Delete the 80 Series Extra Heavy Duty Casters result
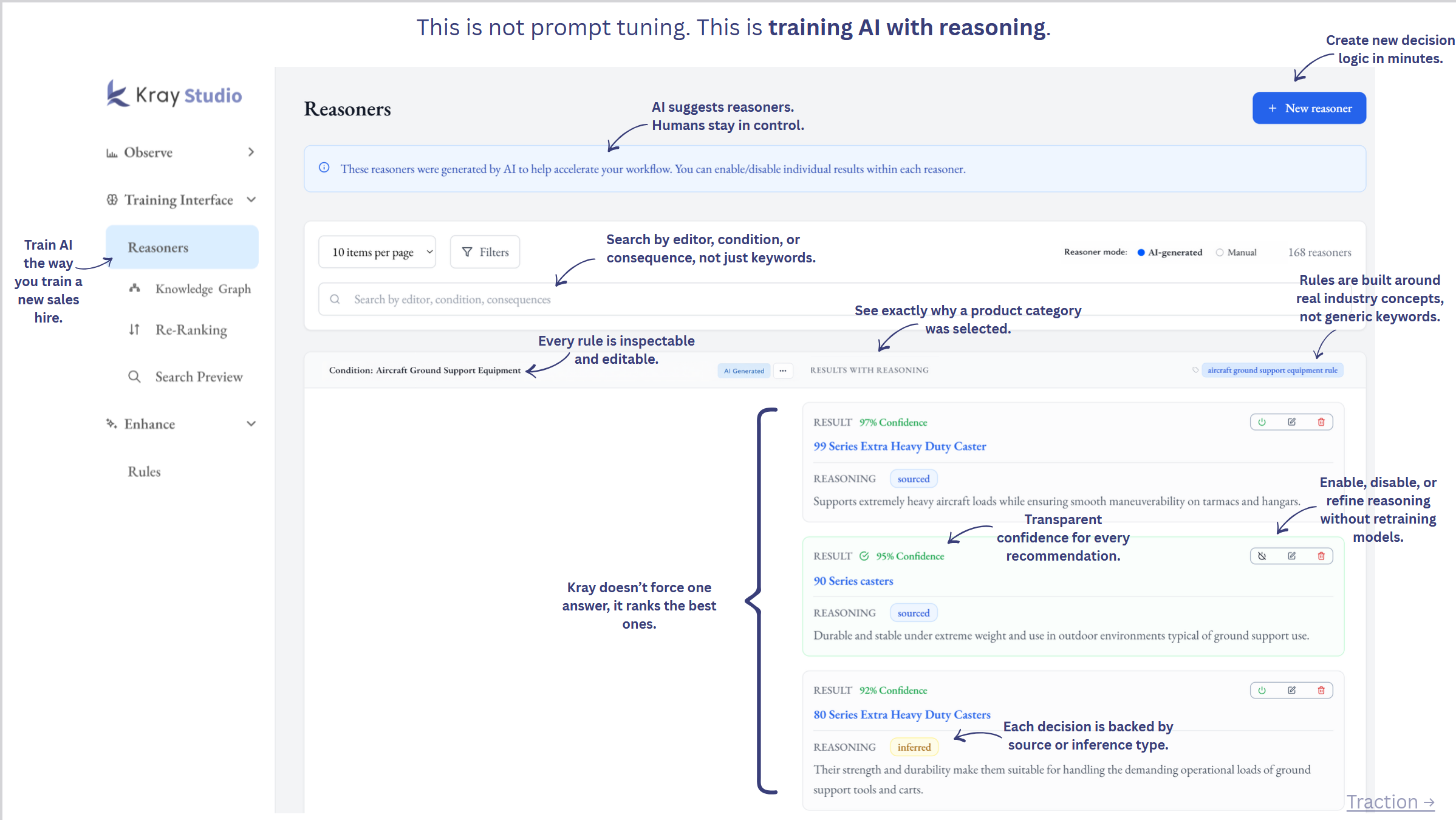1456x820 pixels. [x=1321, y=690]
